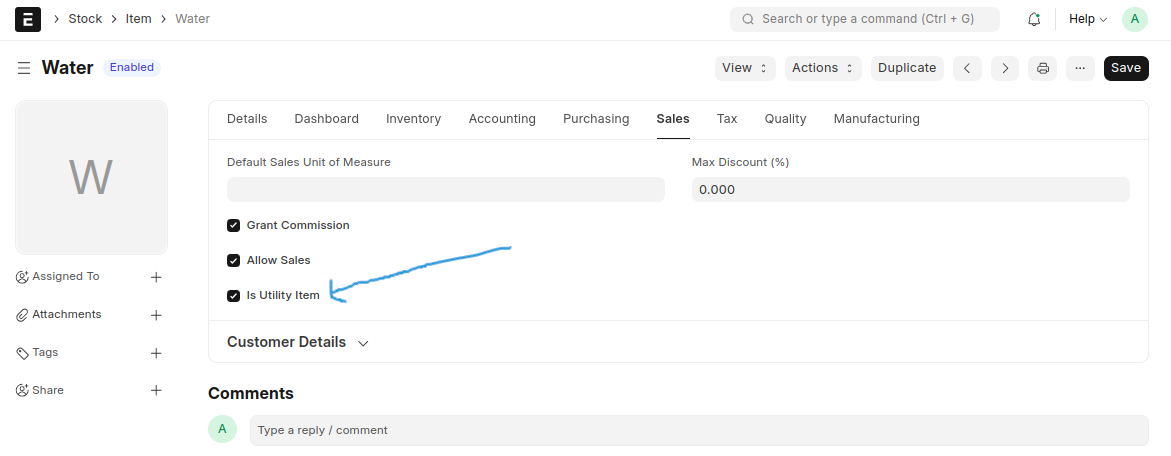The image size is (1171, 456).
Task: Go to the next item record
Action: coord(1005,68)
